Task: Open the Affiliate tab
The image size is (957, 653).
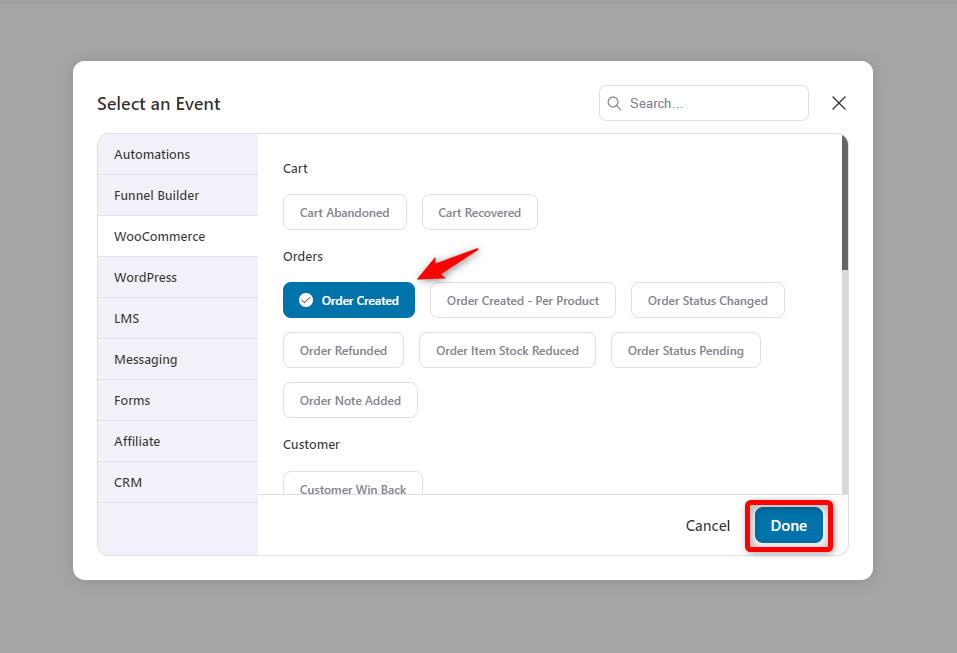Action: click(x=178, y=441)
